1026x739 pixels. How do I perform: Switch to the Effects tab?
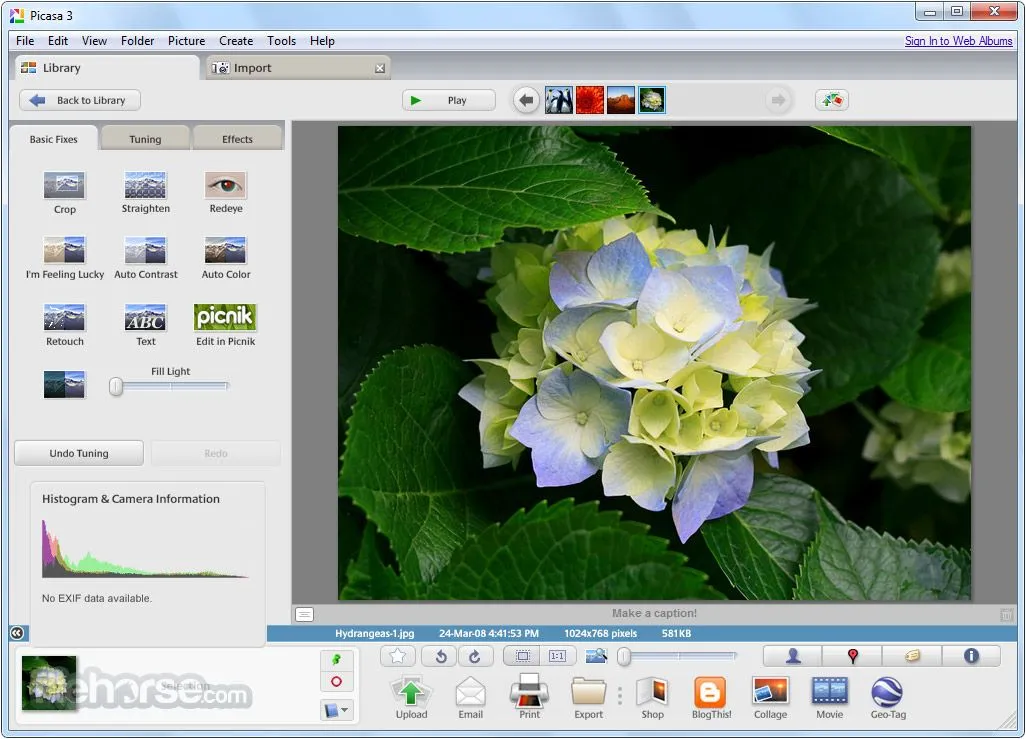click(237, 139)
